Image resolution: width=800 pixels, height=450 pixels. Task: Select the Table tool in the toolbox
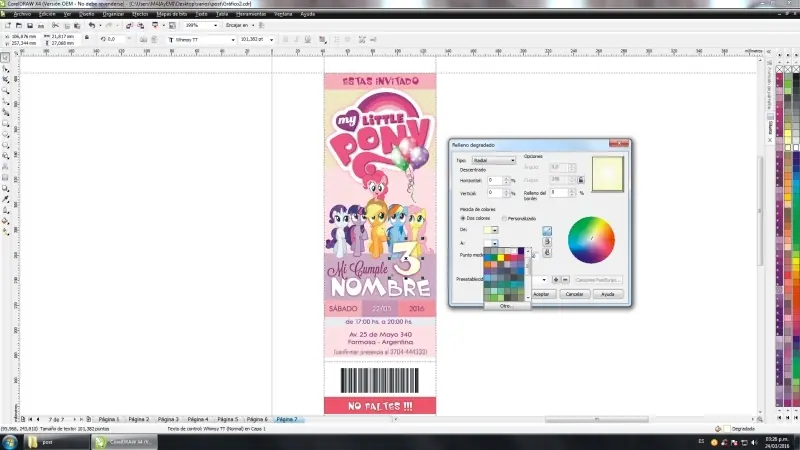click(6, 178)
